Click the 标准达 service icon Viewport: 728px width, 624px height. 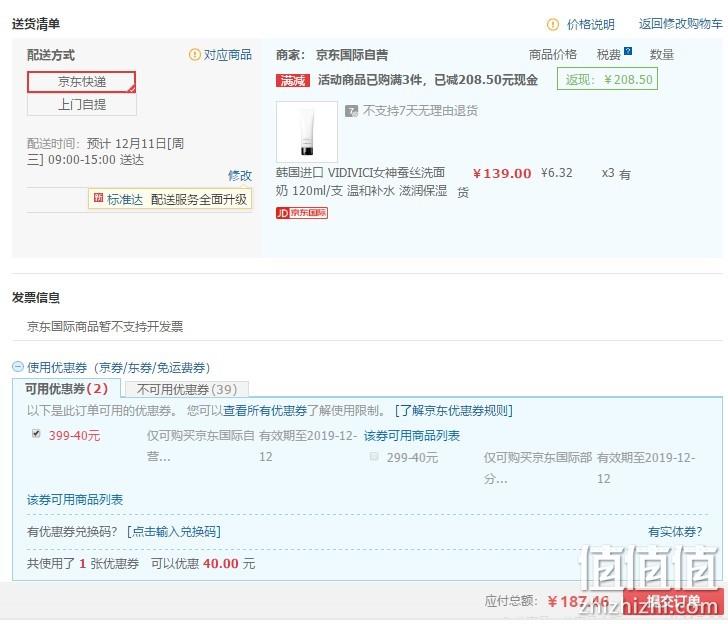[98, 198]
